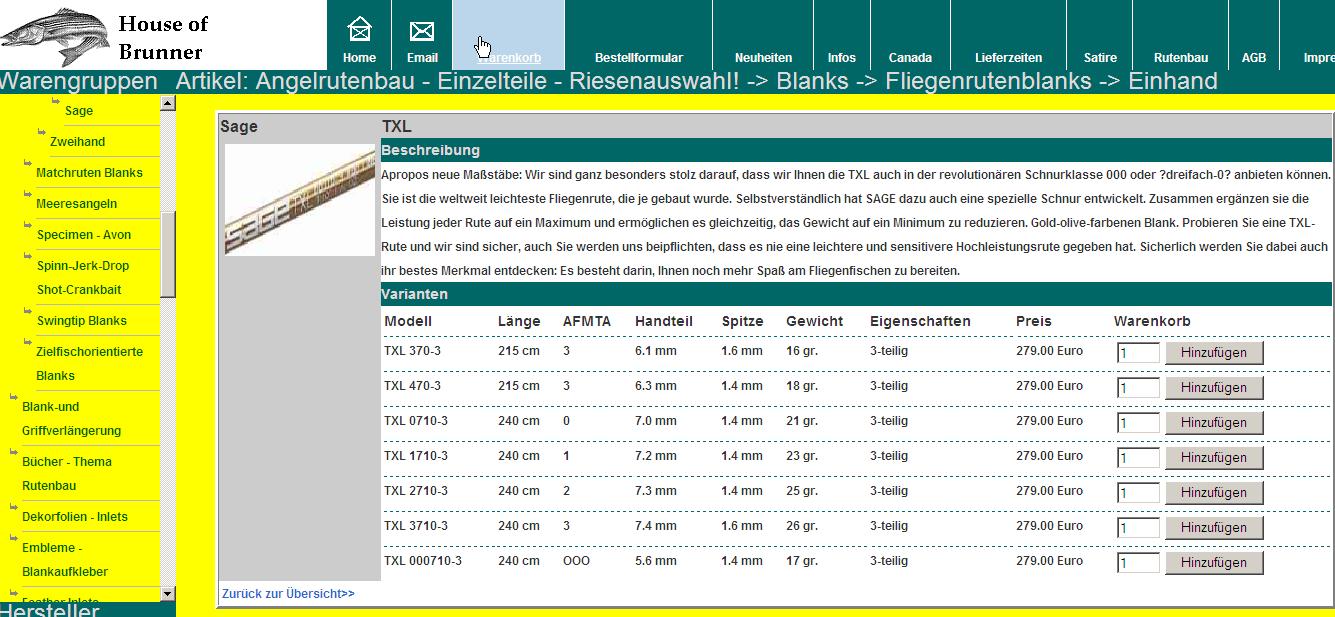
Task: Click the OOO AFMTA value
Action: 576,561
